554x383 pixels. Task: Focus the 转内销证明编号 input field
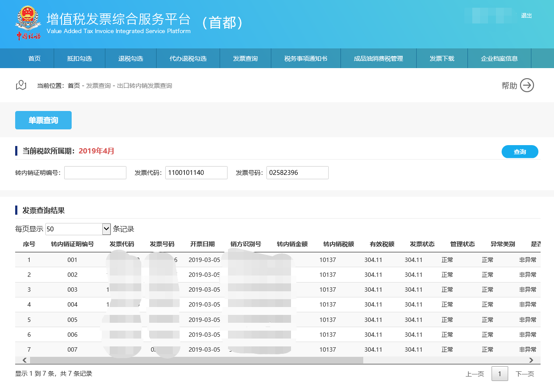point(95,173)
